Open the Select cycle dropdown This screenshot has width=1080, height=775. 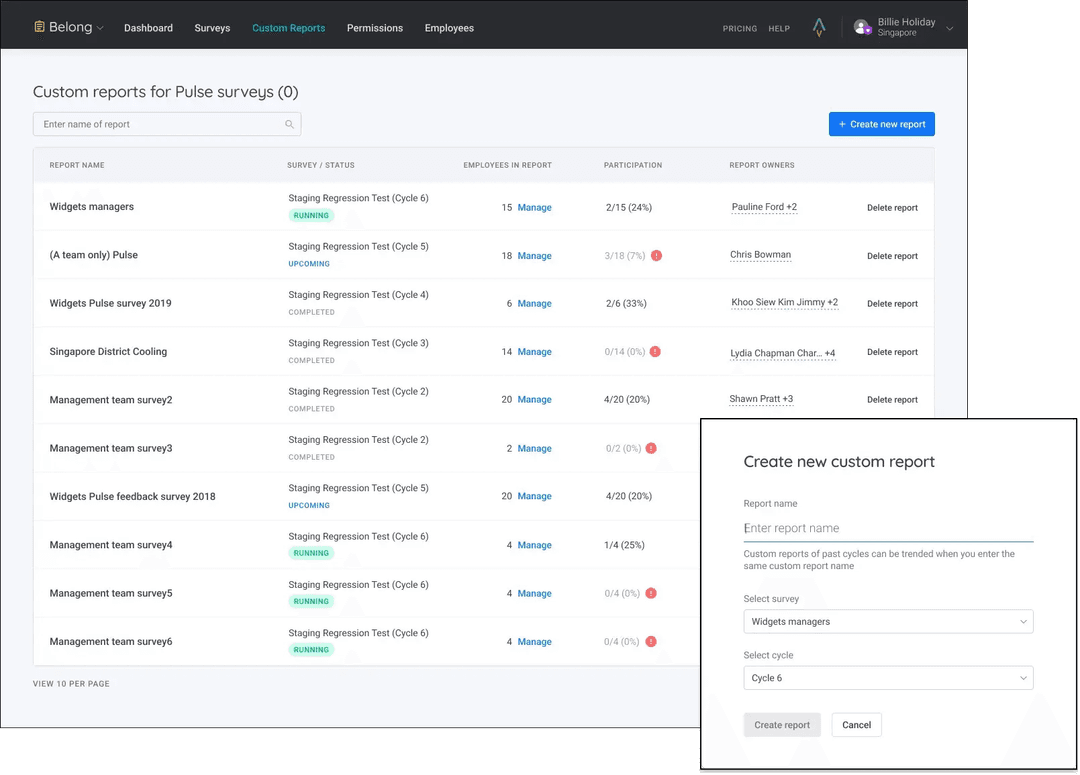pyautogui.click(x=888, y=678)
